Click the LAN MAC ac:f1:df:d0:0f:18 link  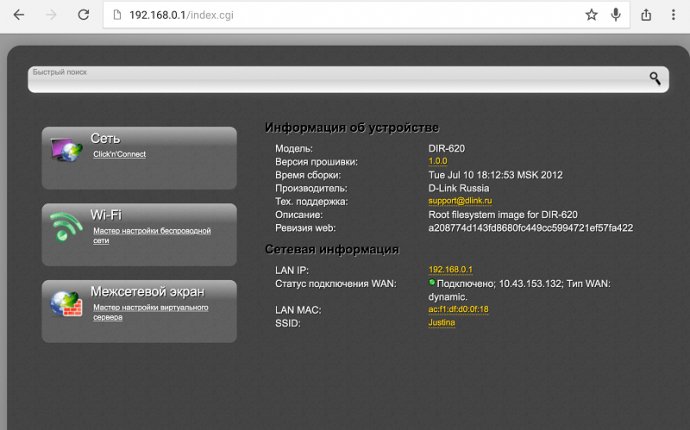coord(458,309)
